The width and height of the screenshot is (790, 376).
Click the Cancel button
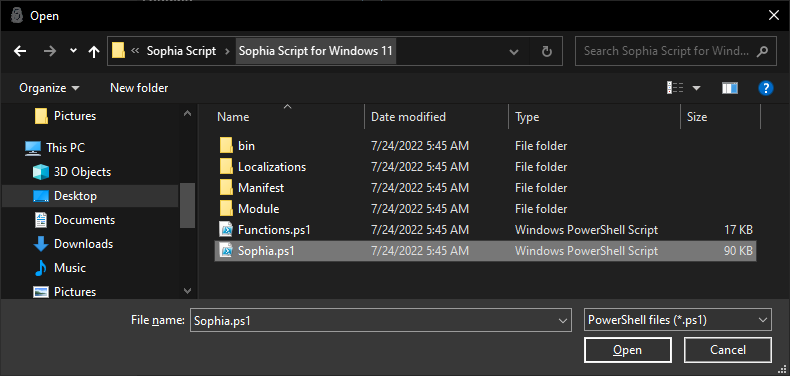[x=728, y=350]
